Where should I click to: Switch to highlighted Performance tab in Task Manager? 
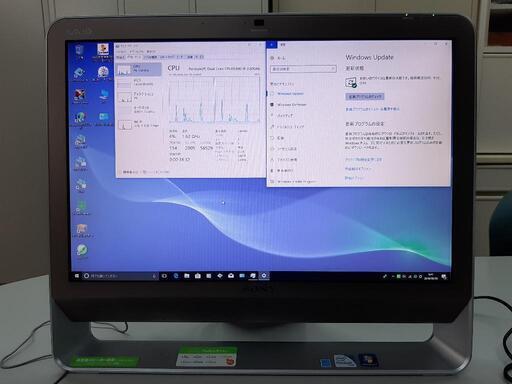[134, 57]
